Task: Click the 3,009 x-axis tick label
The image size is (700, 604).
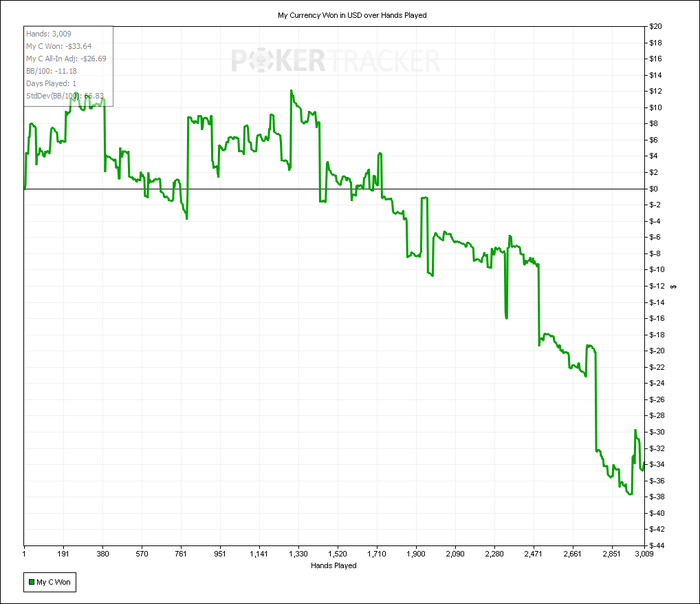Action: coord(644,554)
